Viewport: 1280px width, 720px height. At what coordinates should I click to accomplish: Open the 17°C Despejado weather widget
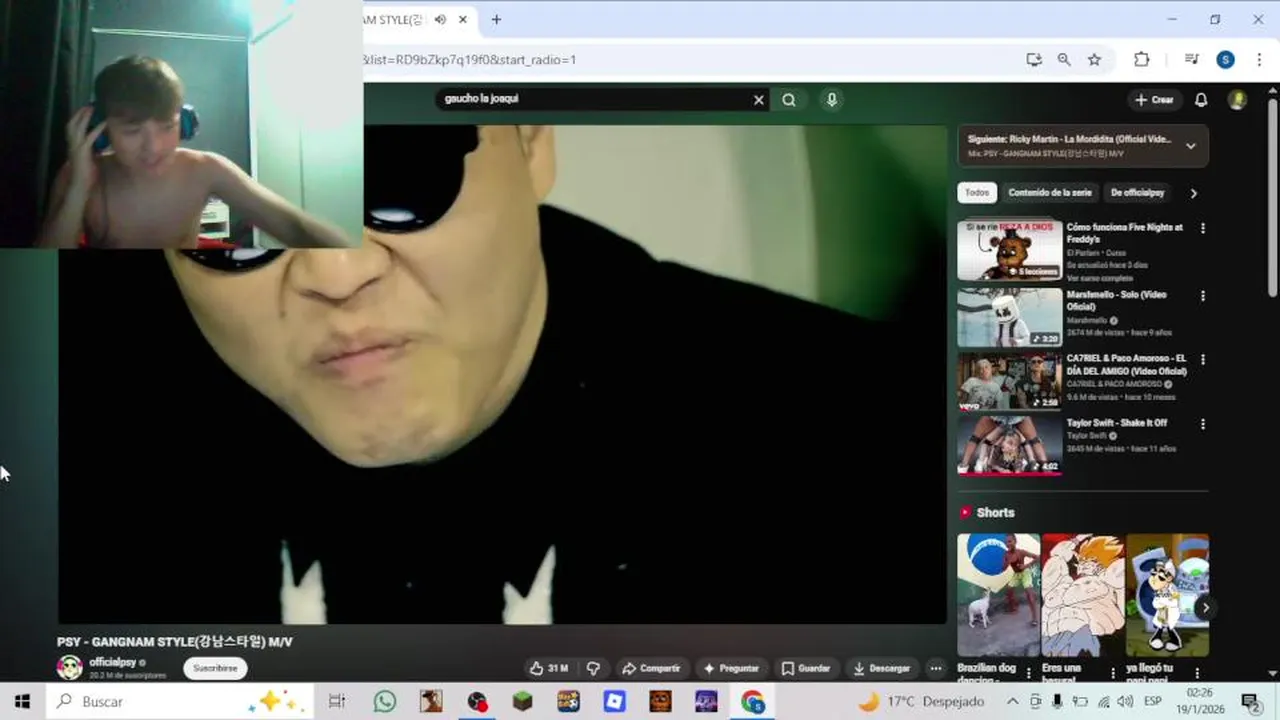(921, 702)
